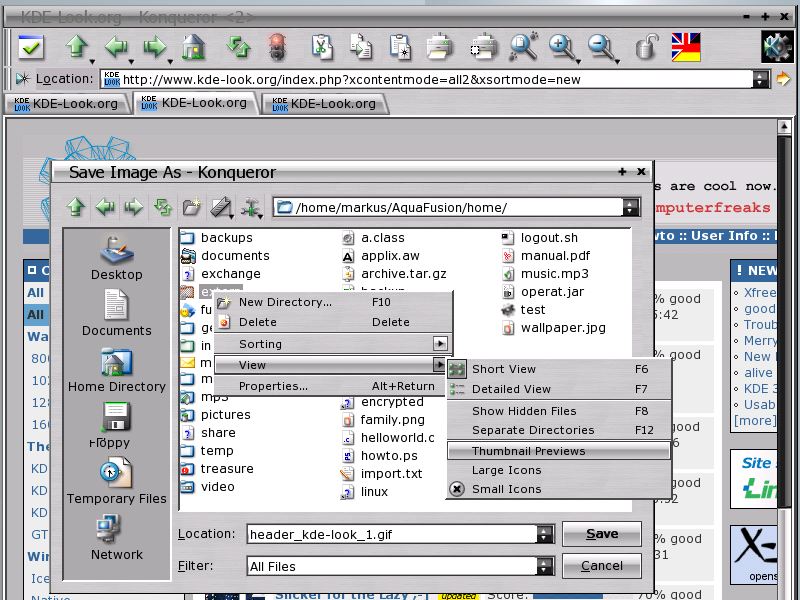Create new folder via dialog toolbar icon
The height and width of the screenshot is (600, 800).
click(192, 207)
